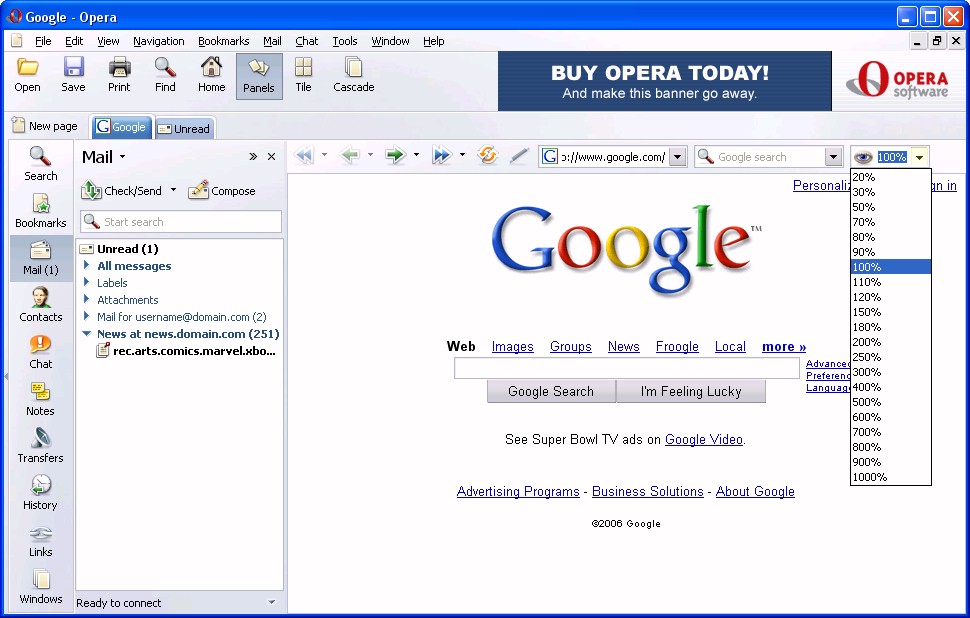This screenshot has height=618, width=970.
Task: Click the Buy Opera Today banner
Action: [x=664, y=81]
